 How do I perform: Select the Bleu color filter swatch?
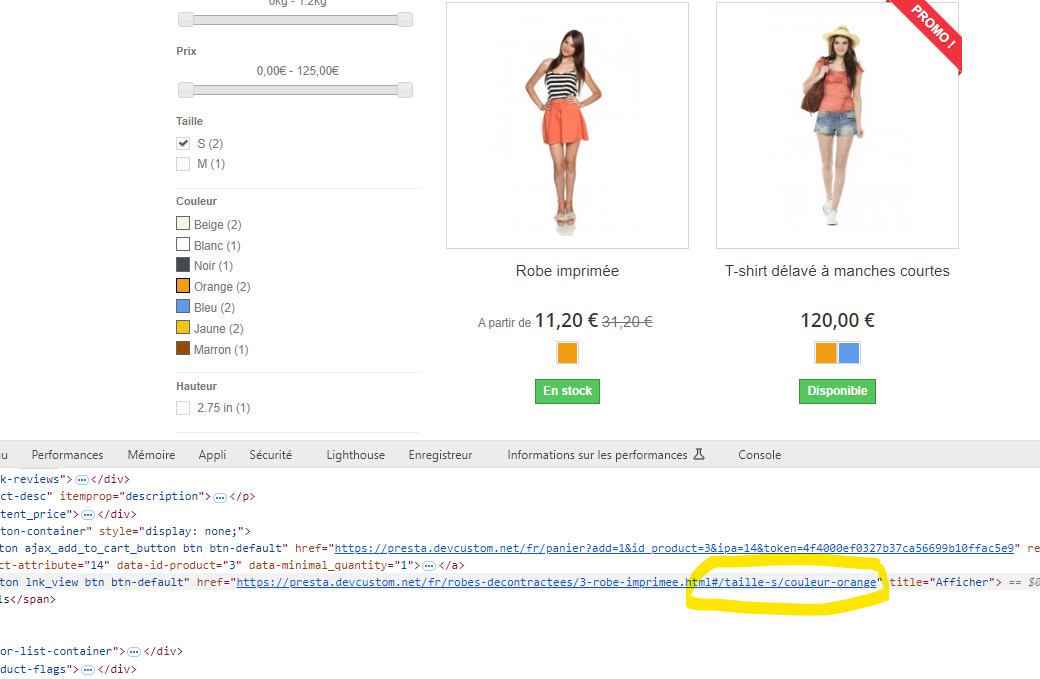tap(183, 306)
